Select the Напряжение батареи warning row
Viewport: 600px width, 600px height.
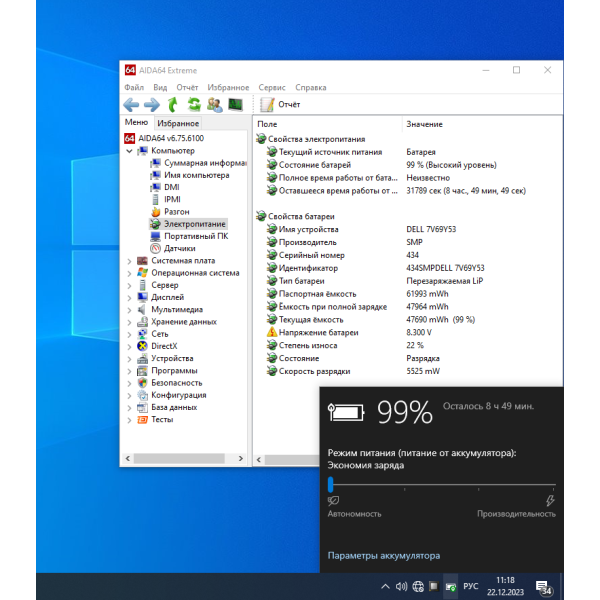tap(408, 333)
